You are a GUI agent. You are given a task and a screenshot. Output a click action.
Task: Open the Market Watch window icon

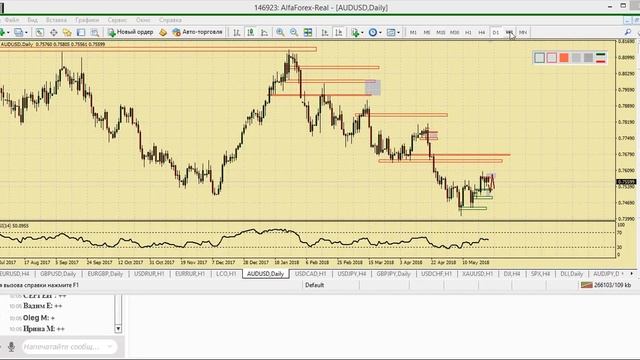[x=40, y=32]
